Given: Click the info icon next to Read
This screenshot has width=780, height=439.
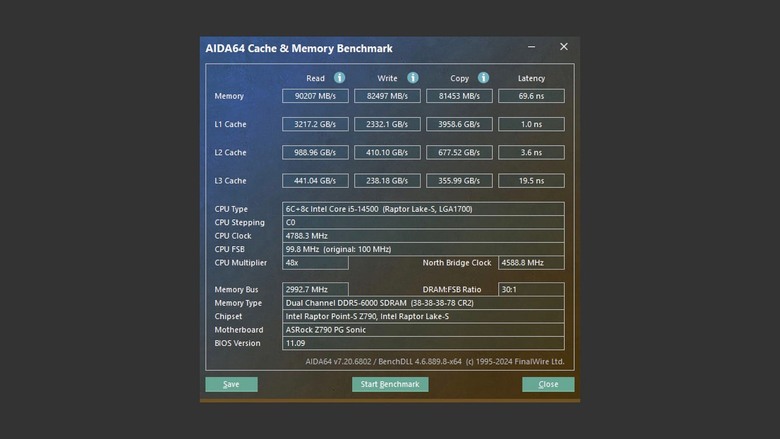Looking at the screenshot, I should (x=339, y=78).
